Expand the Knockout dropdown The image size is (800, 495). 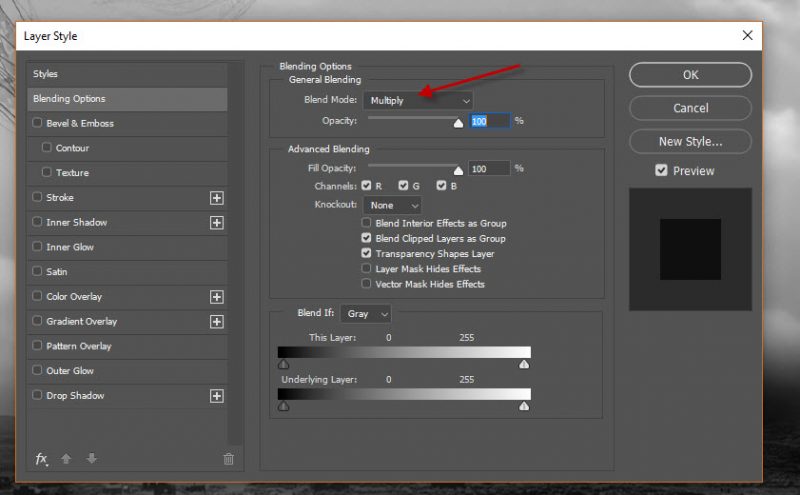coord(393,205)
